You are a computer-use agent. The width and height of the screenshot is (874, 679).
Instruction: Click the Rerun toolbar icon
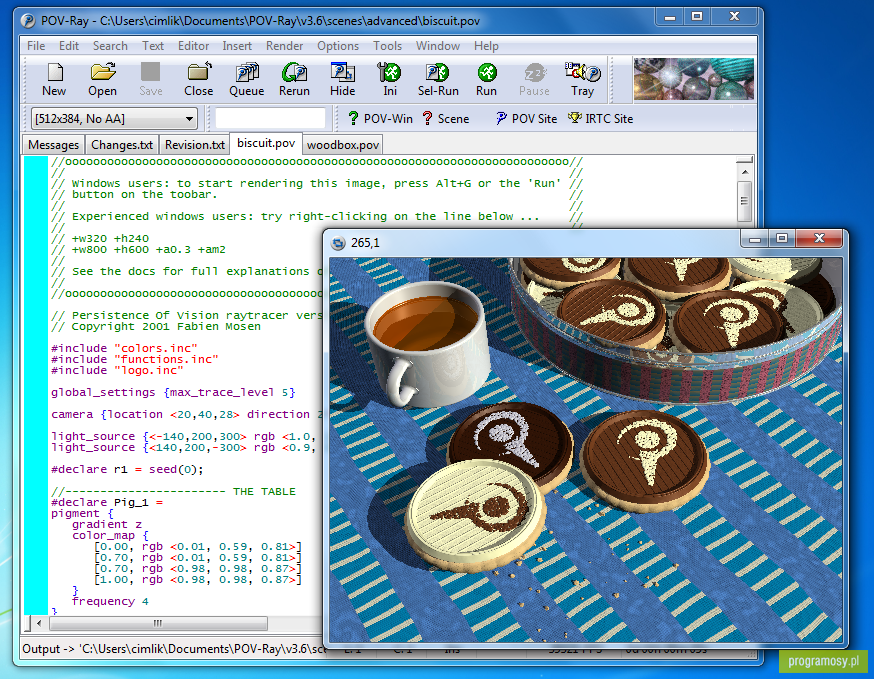pyautogui.click(x=294, y=79)
